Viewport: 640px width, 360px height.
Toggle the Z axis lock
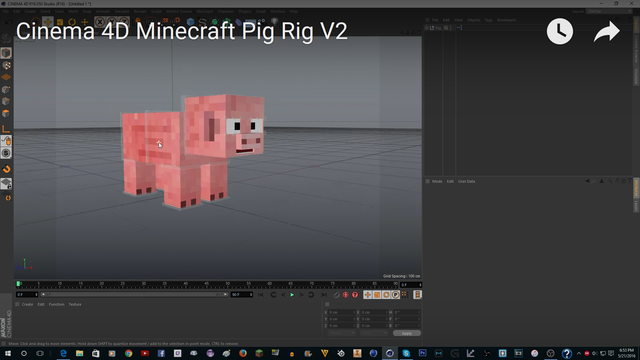pos(124,22)
